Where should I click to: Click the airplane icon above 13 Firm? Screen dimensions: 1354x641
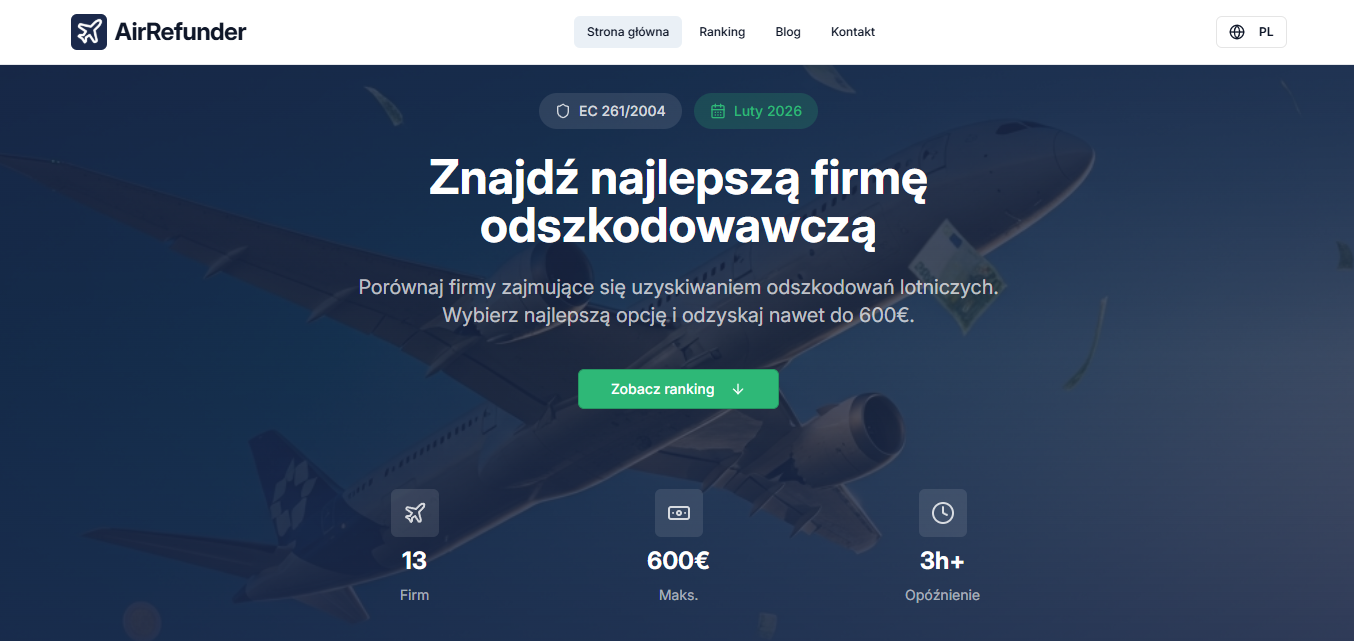coord(415,513)
